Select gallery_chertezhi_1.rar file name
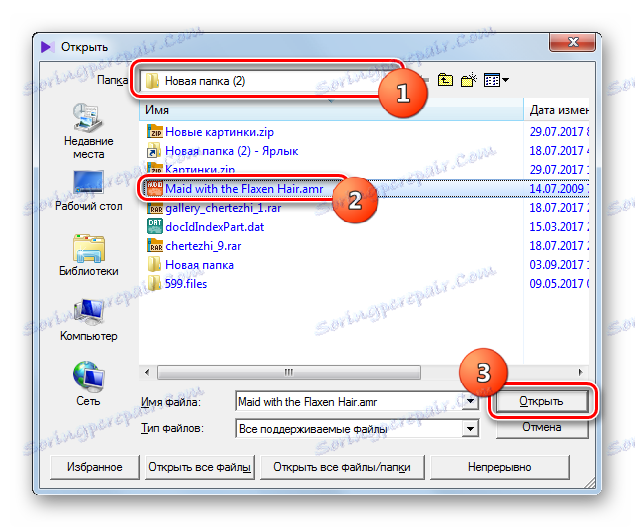This screenshot has width=635, height=528. 223,208
